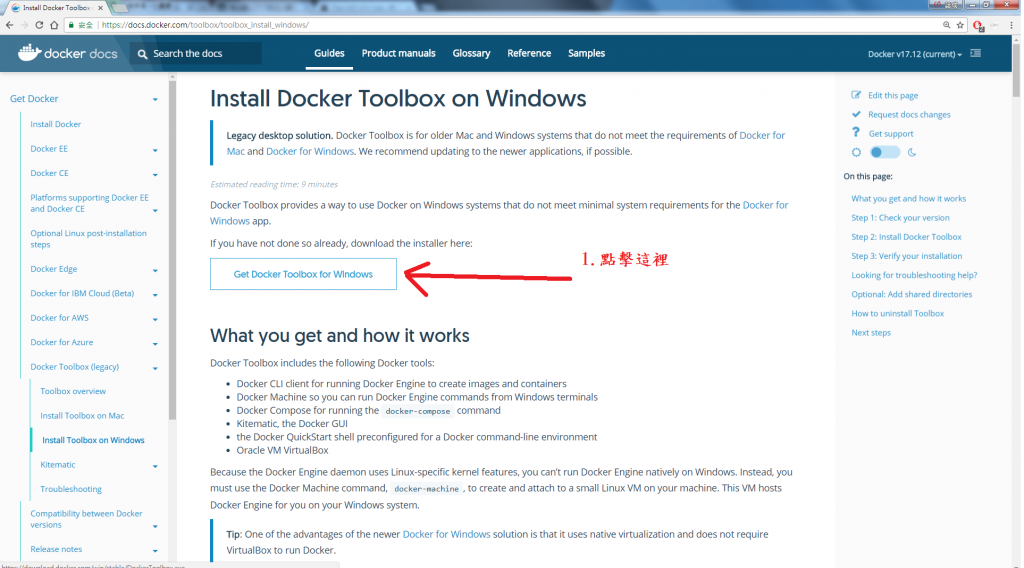Click the browser reload icon
The height and width of the screenshot is (568, 1024).
point(39,25)
